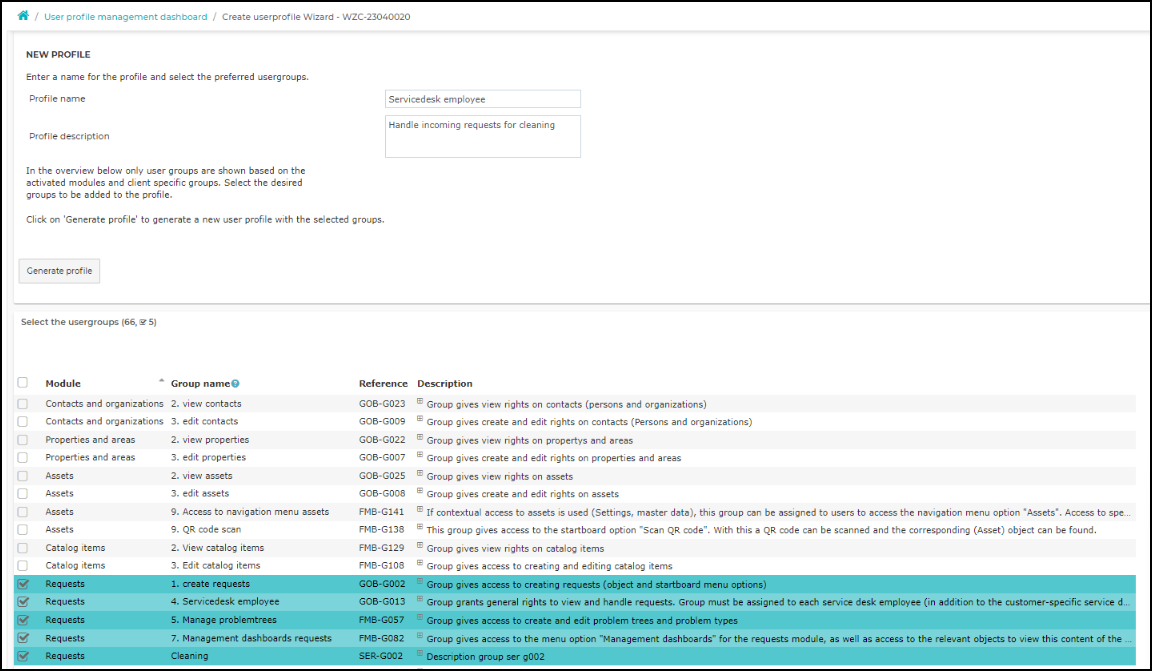Uncheck the '5. Manage problemtrees' checkbox
Image resolution: width=1152 pixels, height=671 pixels.
pyautogui.click(x=23, y=620)
